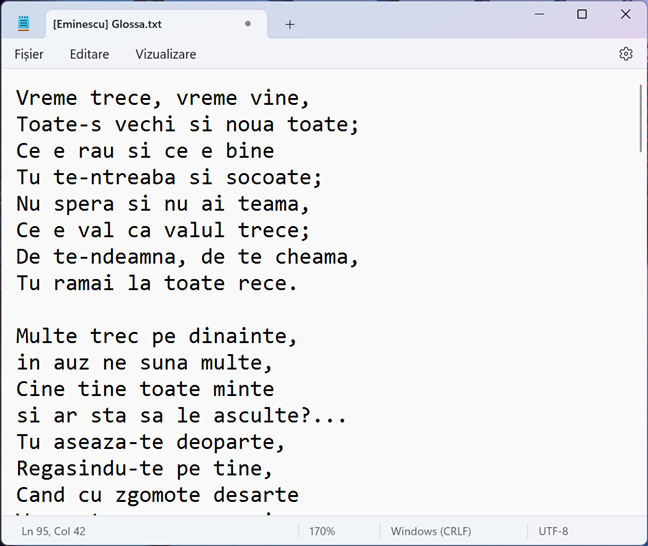Click line "Tu te-ntreaba si socoate;"
This screenshot has width=648, height=546.
[x=169, y=178]
